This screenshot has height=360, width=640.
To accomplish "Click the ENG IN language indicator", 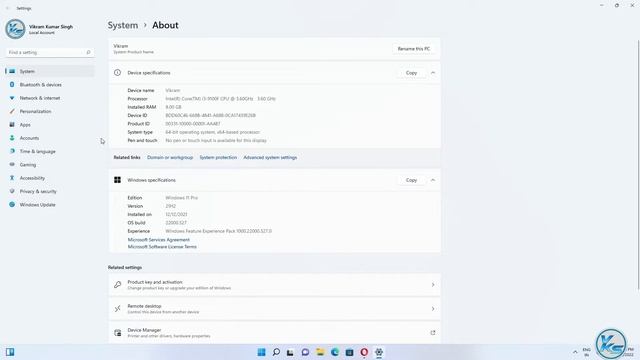I will point(587,352).
